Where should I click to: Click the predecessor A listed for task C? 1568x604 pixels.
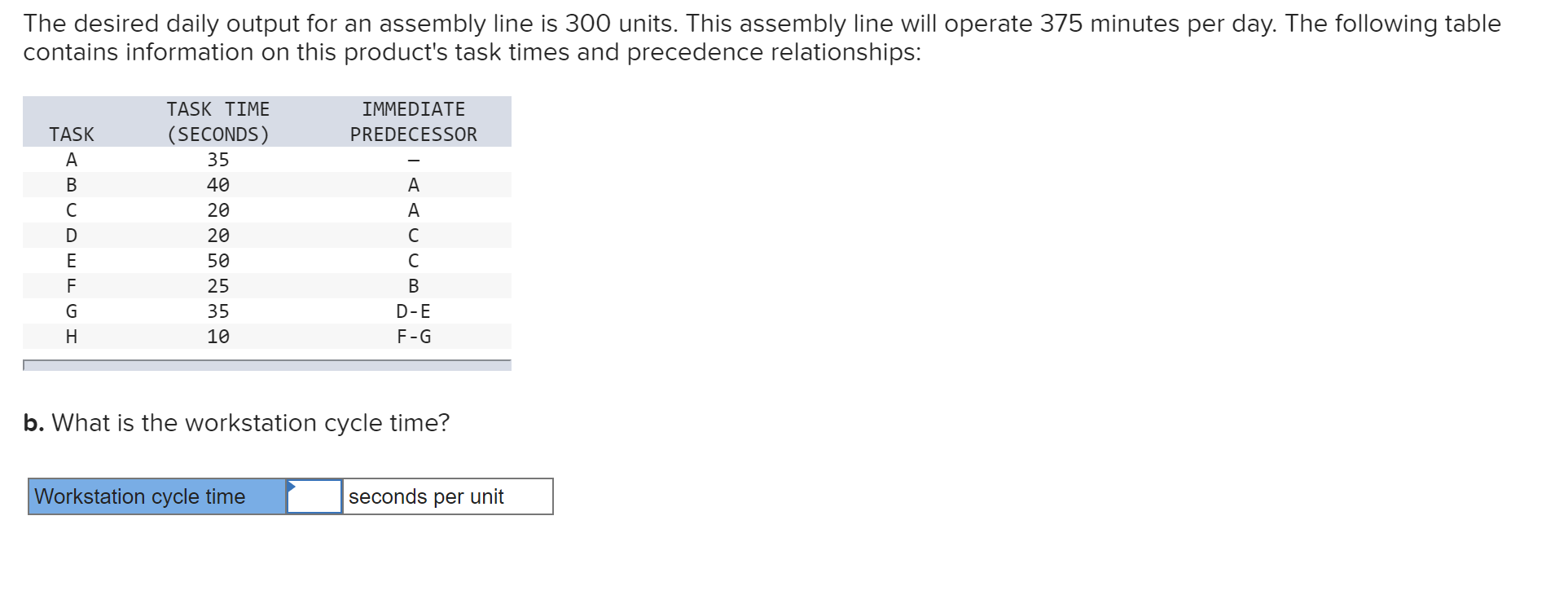click(x=414, y=209)
